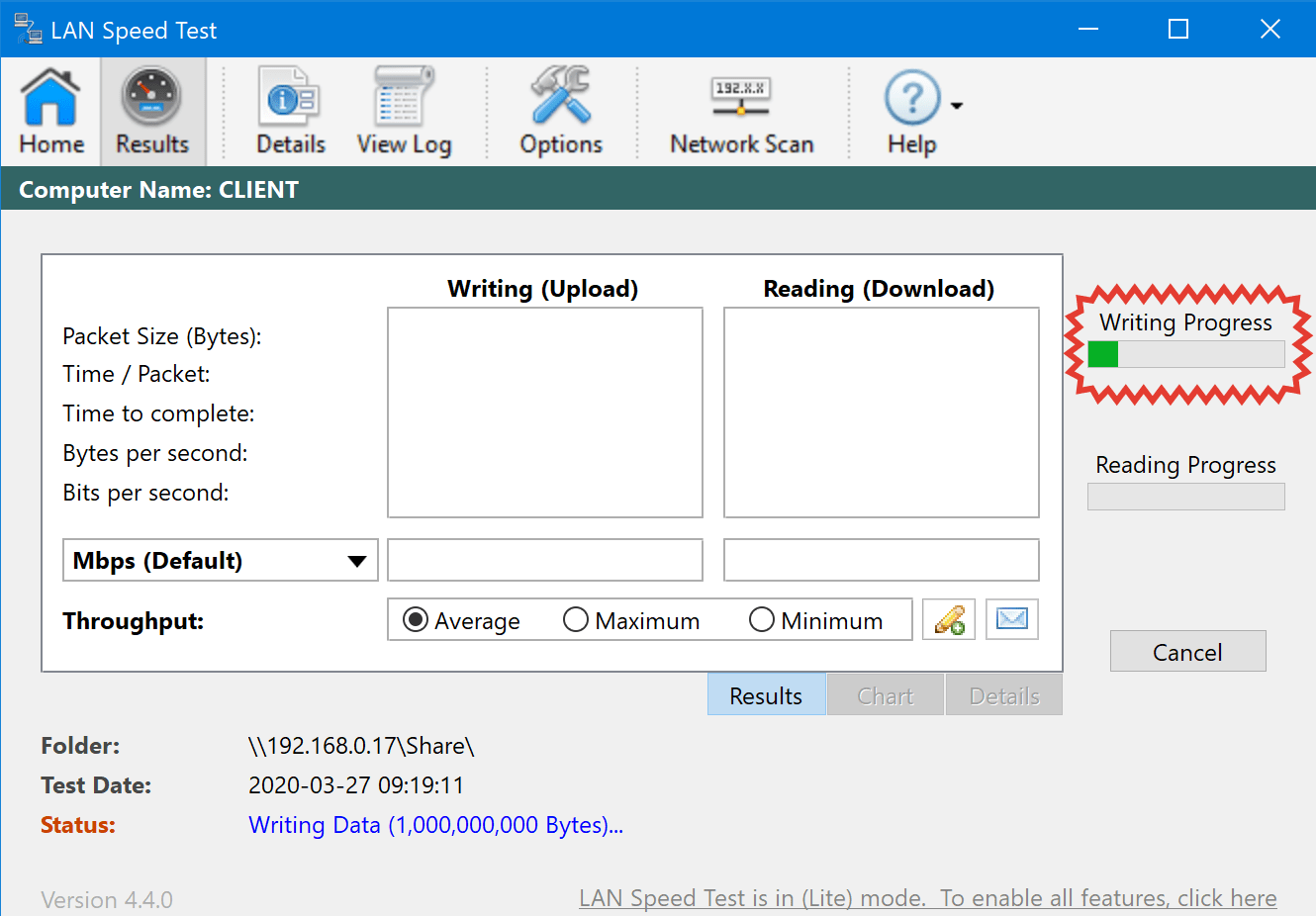Image resolution: width=1316 pixels, height=916 pixels.
Task: Click the Writing (Upload) results box
Action: click(545, 412)
